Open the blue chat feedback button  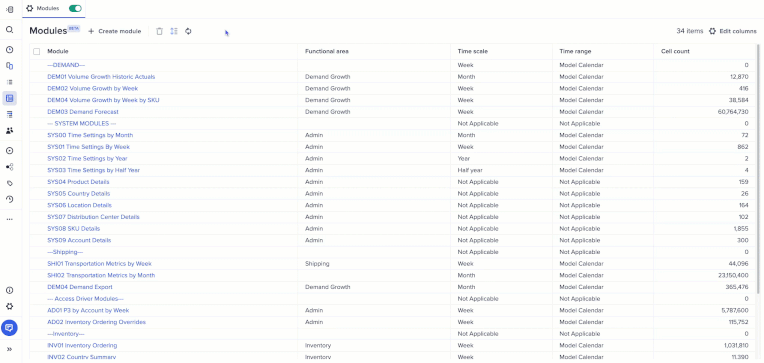[9, 328]
